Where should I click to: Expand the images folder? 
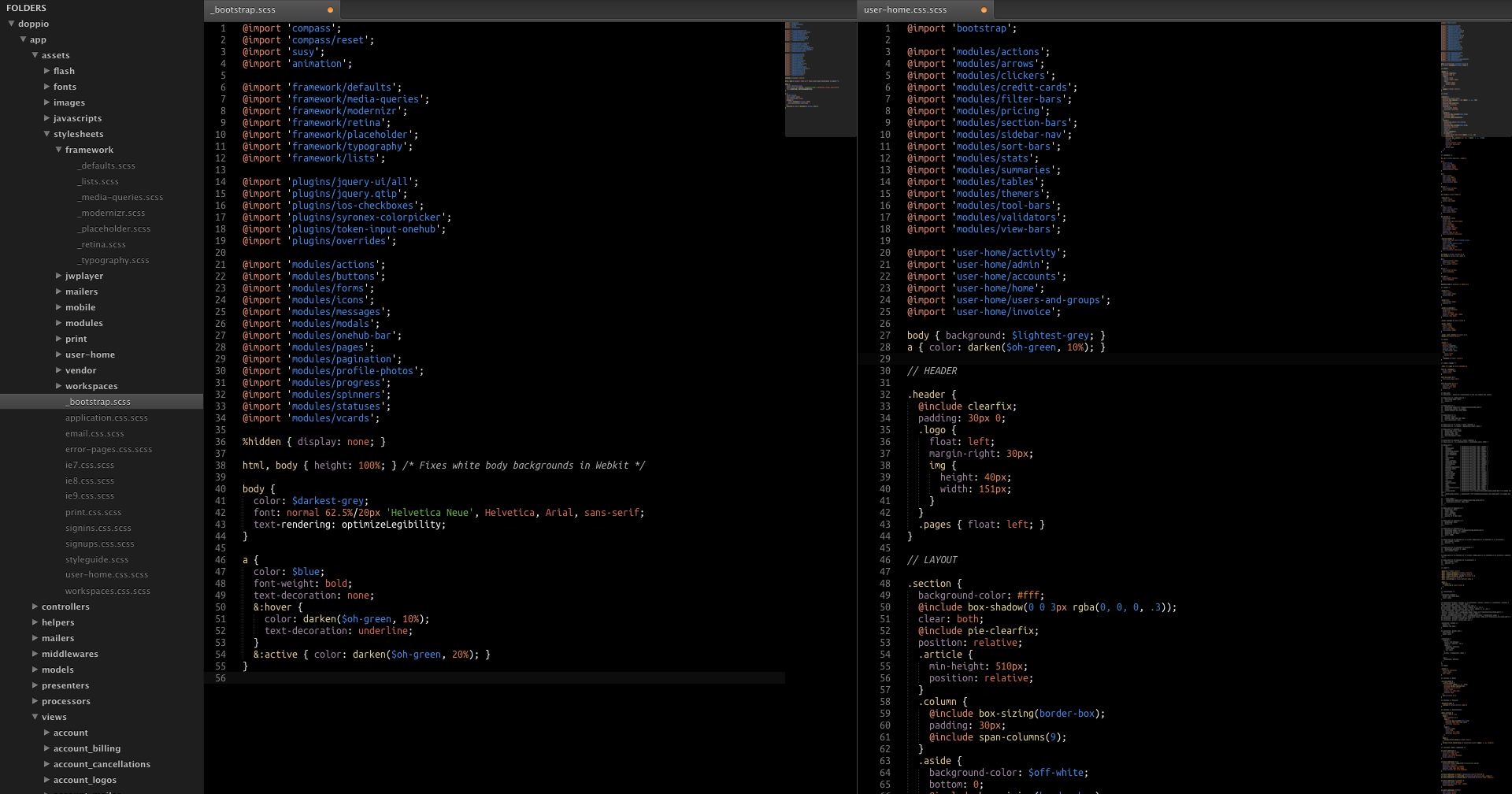(47, 102)
